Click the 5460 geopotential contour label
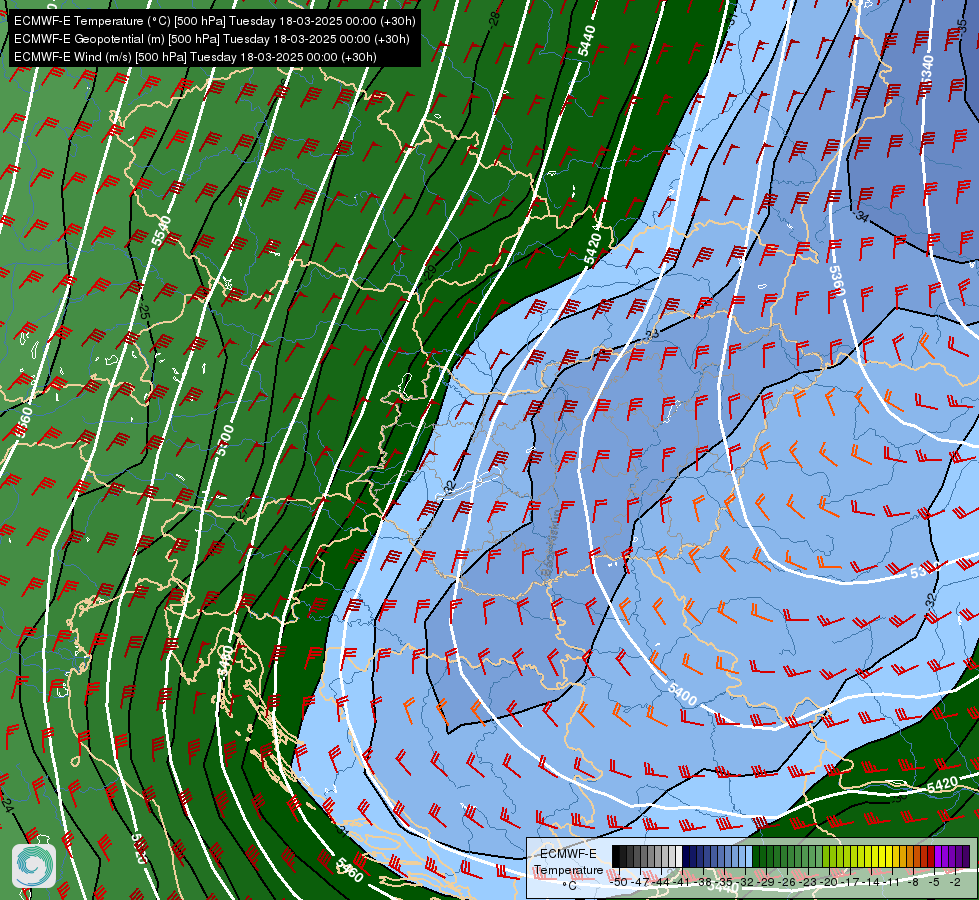This screenshot has width=979, height=900. pyautogui.click(x=350, y=870)
